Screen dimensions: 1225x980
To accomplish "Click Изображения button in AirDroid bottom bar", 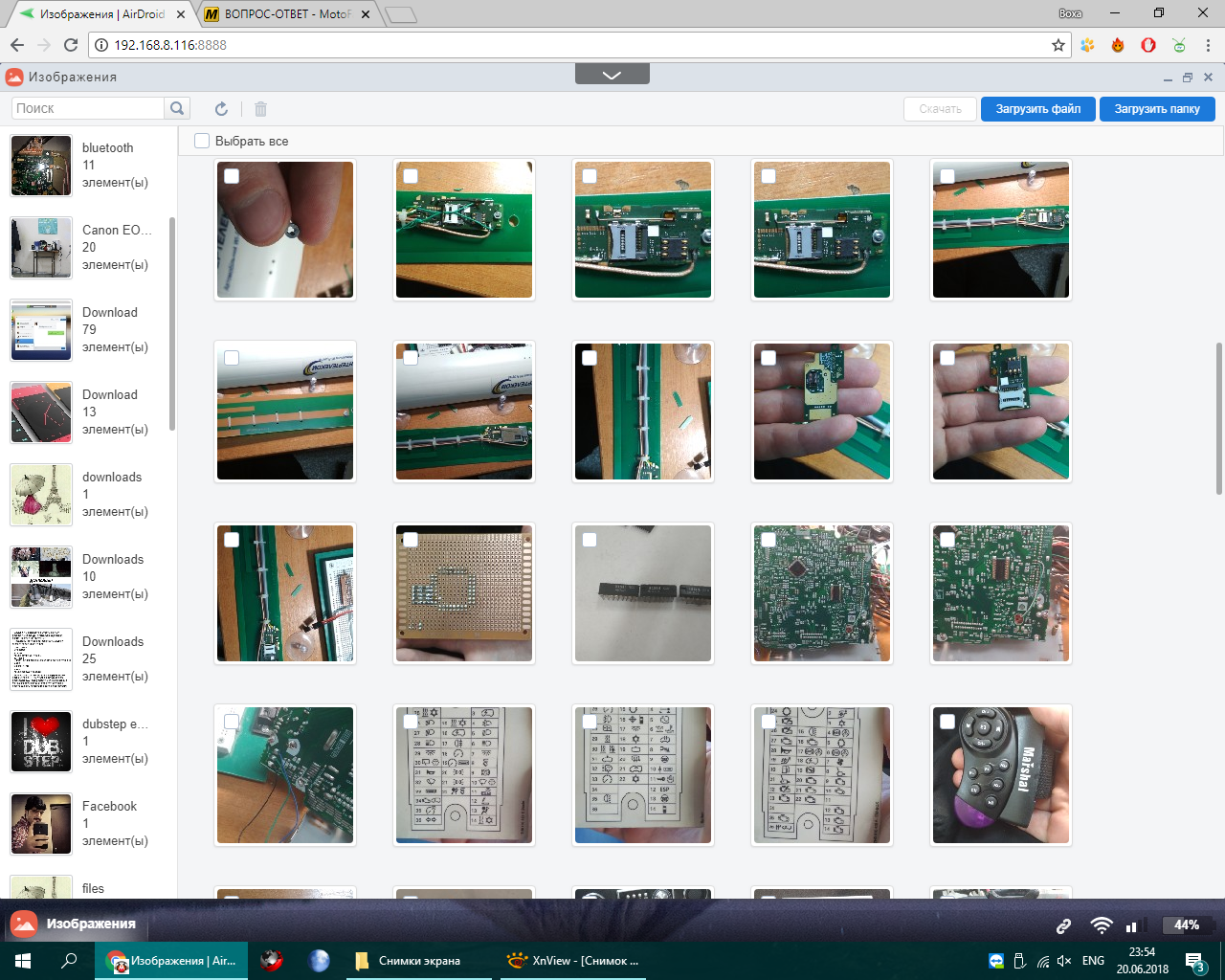I will pyautogui.click(x=75, y=924).
